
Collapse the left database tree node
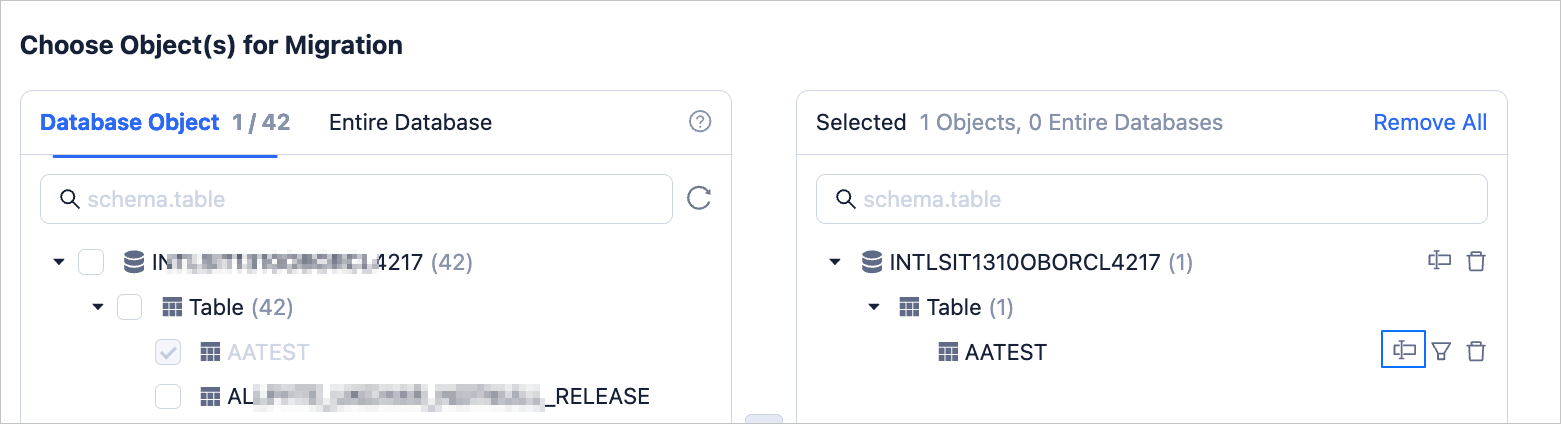point(59,262)
